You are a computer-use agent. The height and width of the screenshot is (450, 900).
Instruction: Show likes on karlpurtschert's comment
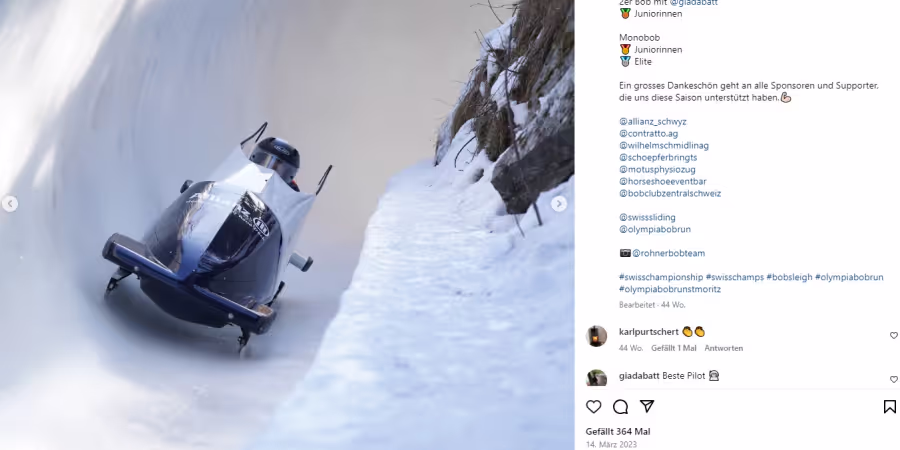[673, 348]
